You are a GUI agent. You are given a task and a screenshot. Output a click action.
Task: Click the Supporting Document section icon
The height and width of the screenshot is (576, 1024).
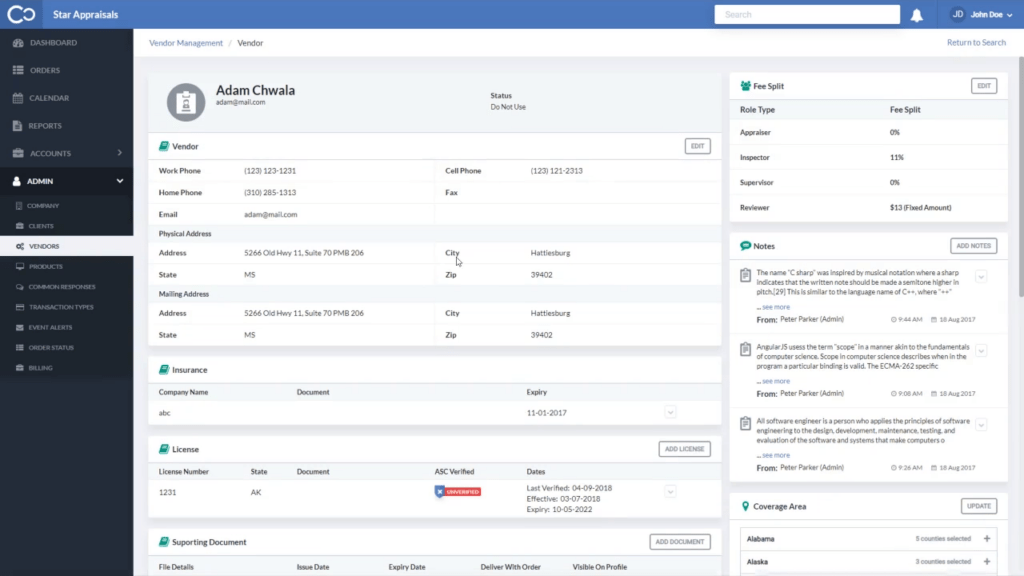[x=164, y=542]
